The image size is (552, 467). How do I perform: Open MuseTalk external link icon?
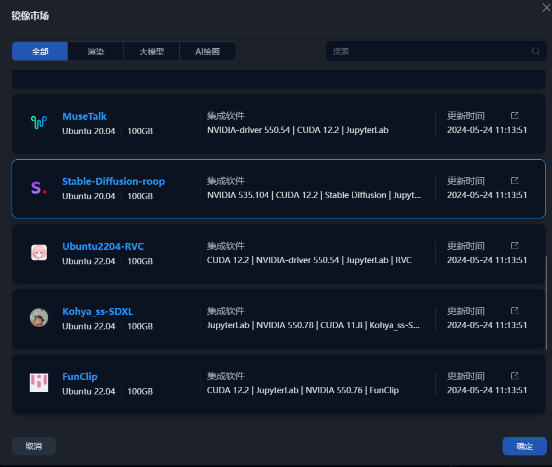[514, 115]
